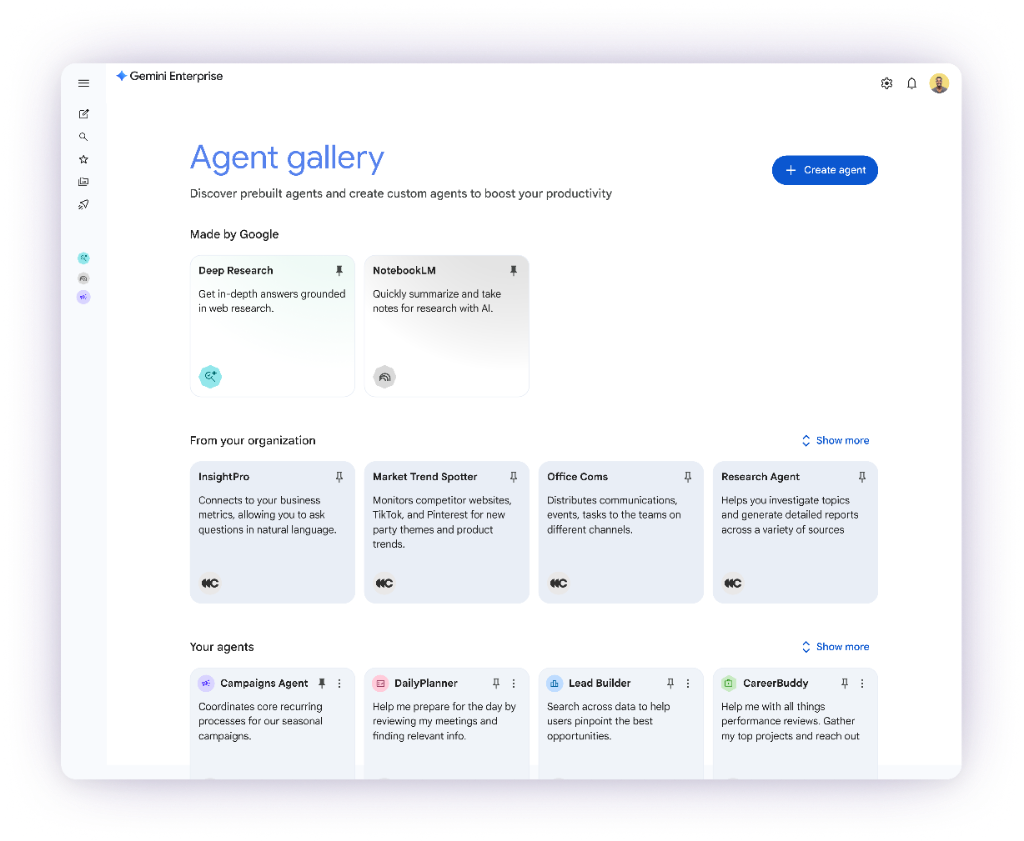
Task: Open the Market Trend Spotter agent card
Action: tap(446, 532)
